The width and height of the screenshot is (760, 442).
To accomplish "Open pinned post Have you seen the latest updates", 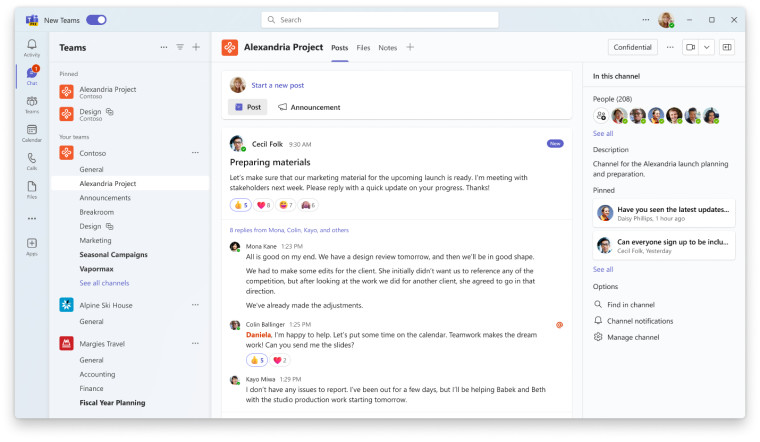I will [664, 213].
